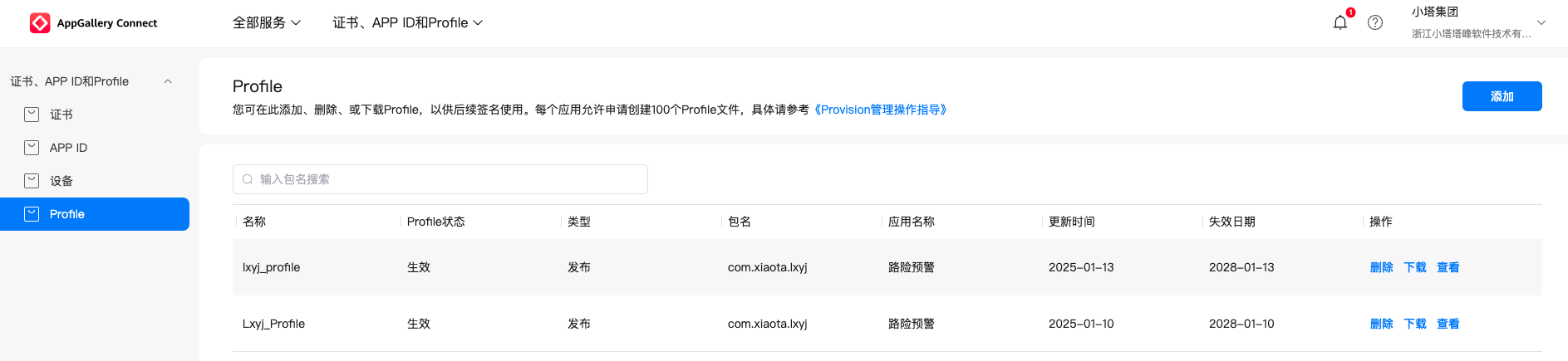1568x361 pixels.
Task: Delete the lxyj_profile entry
Action: pyautogui.click(x=1381, y=267)
